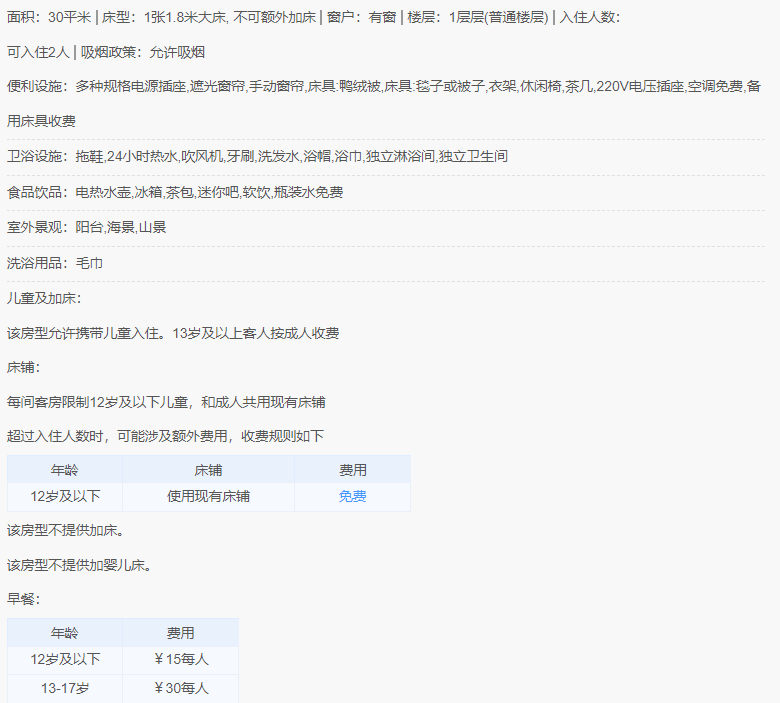Viewport: 780px width, 703px height.
Task: Click the 楼层：1层层(普通楼层) text
Action: pos(478,17)
